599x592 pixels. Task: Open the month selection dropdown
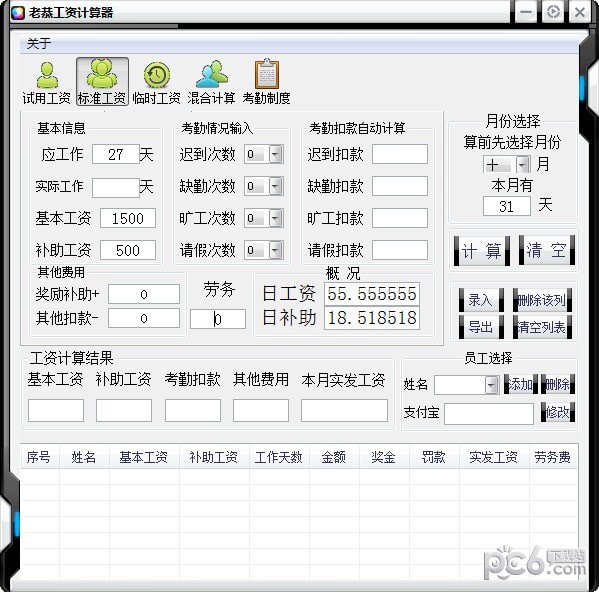[522, 165]
